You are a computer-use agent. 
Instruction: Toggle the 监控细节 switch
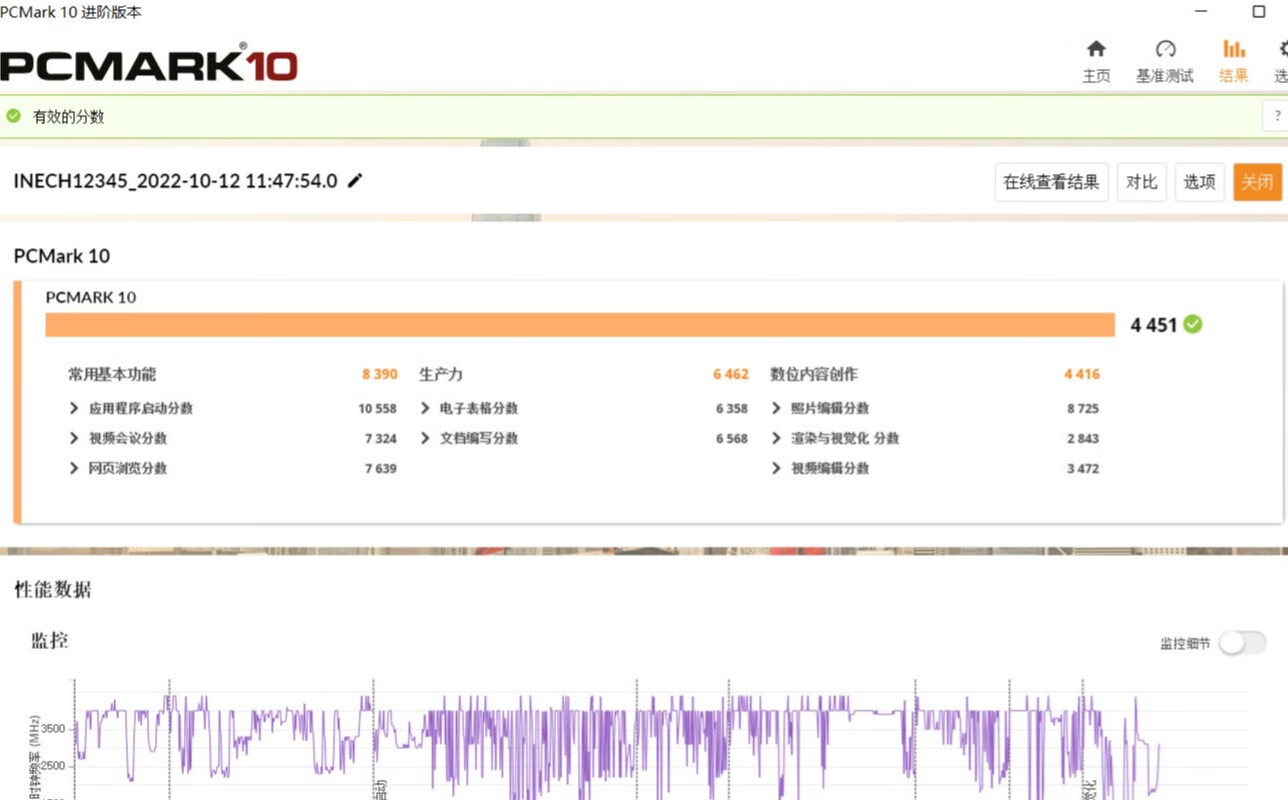[1242, 643]
